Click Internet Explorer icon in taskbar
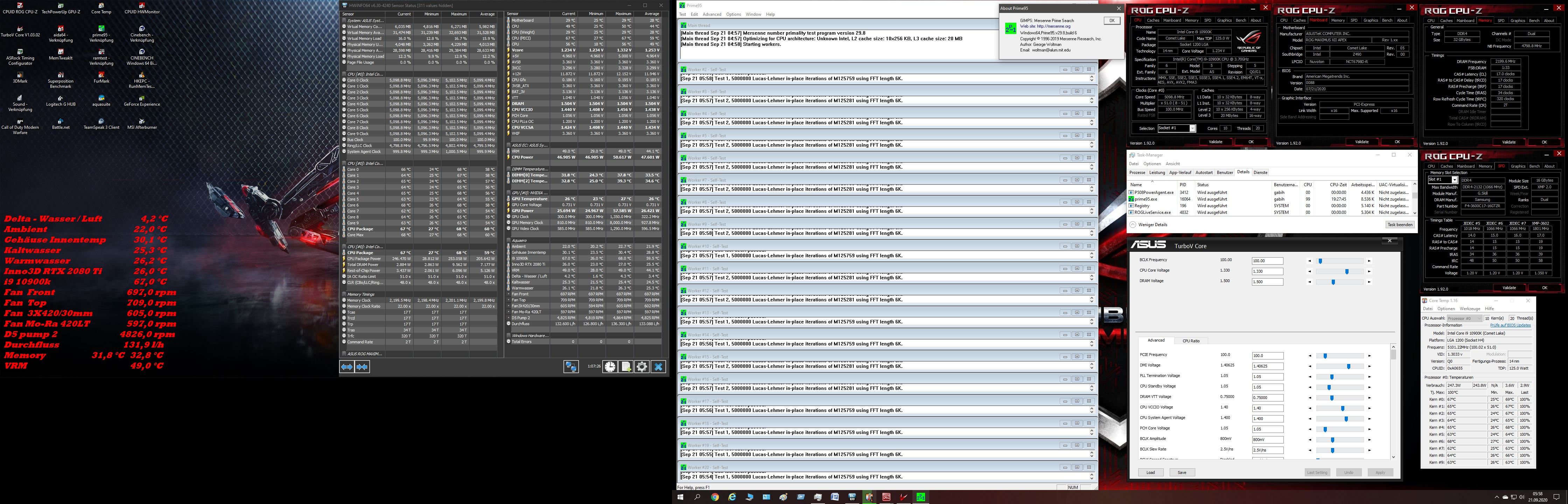Viewport: 1568px width, 504px height. (x=732, y=497)
